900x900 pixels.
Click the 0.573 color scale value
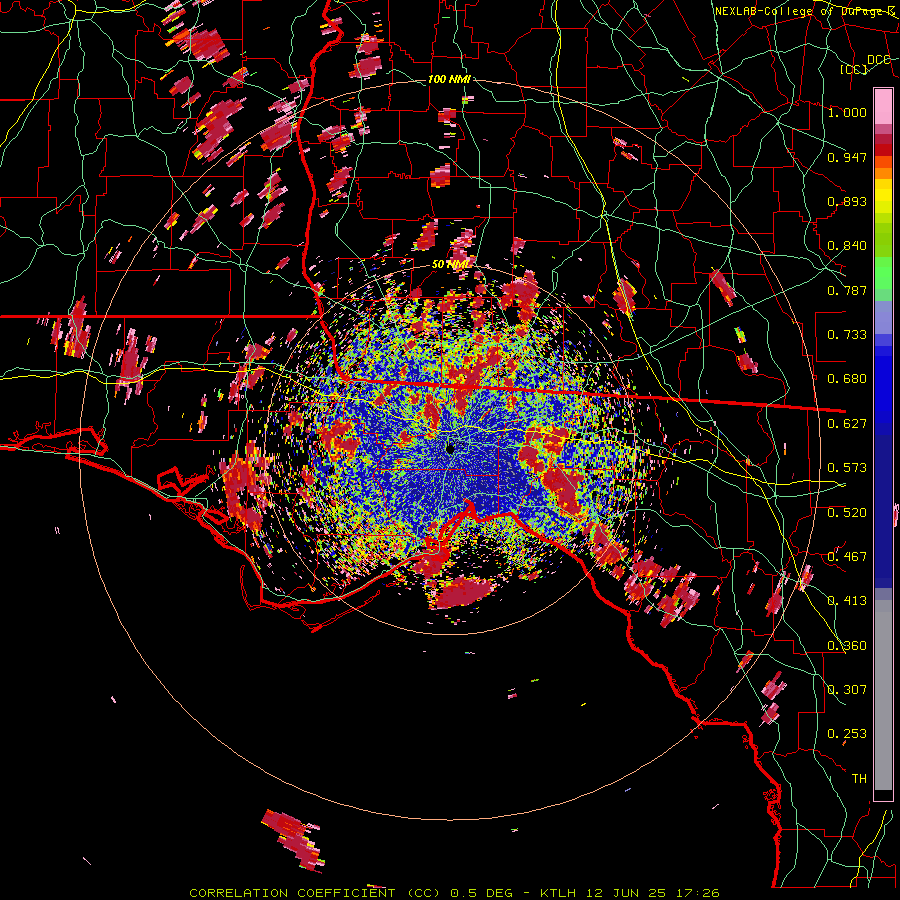pyautogui.click(x=847, y=468)
